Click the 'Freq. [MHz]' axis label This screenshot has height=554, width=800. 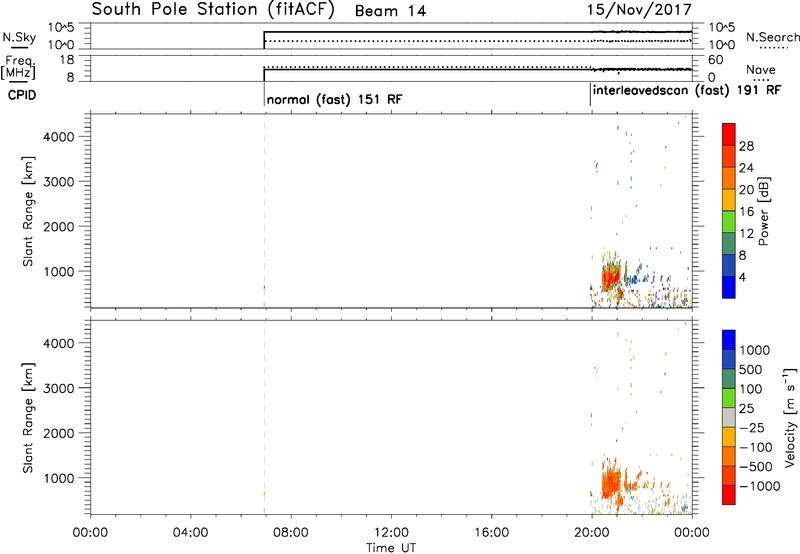[x=19, y=68]
